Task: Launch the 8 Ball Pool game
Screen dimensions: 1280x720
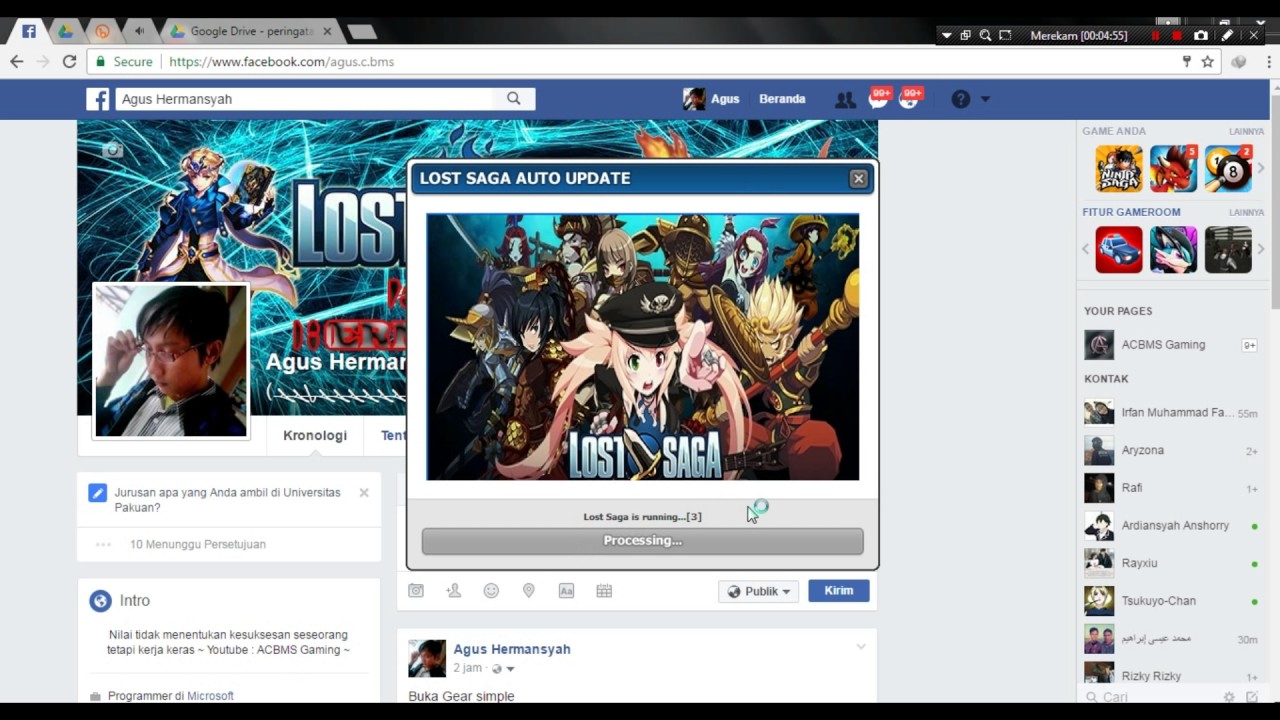Action: pyautogui.click(x=1228, y=168)
